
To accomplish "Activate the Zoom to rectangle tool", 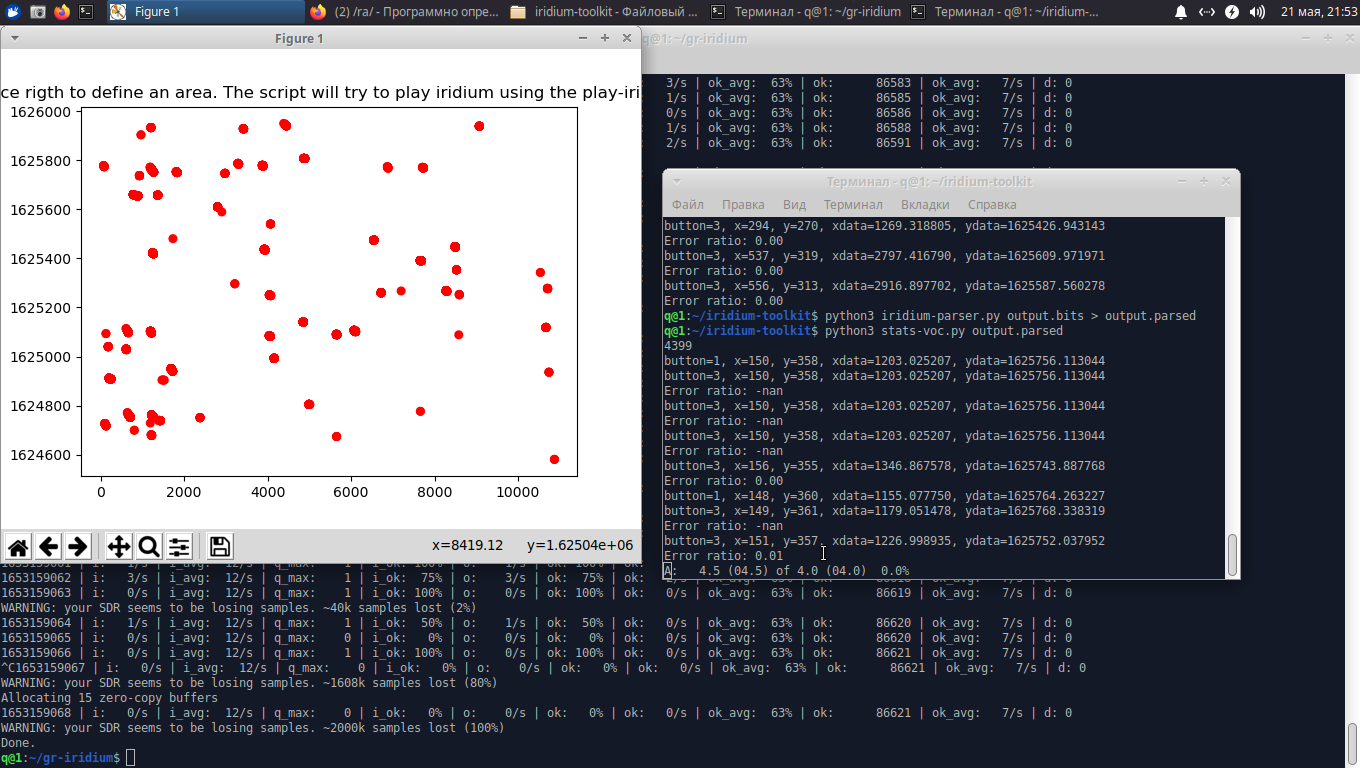I will coord(149,546).
